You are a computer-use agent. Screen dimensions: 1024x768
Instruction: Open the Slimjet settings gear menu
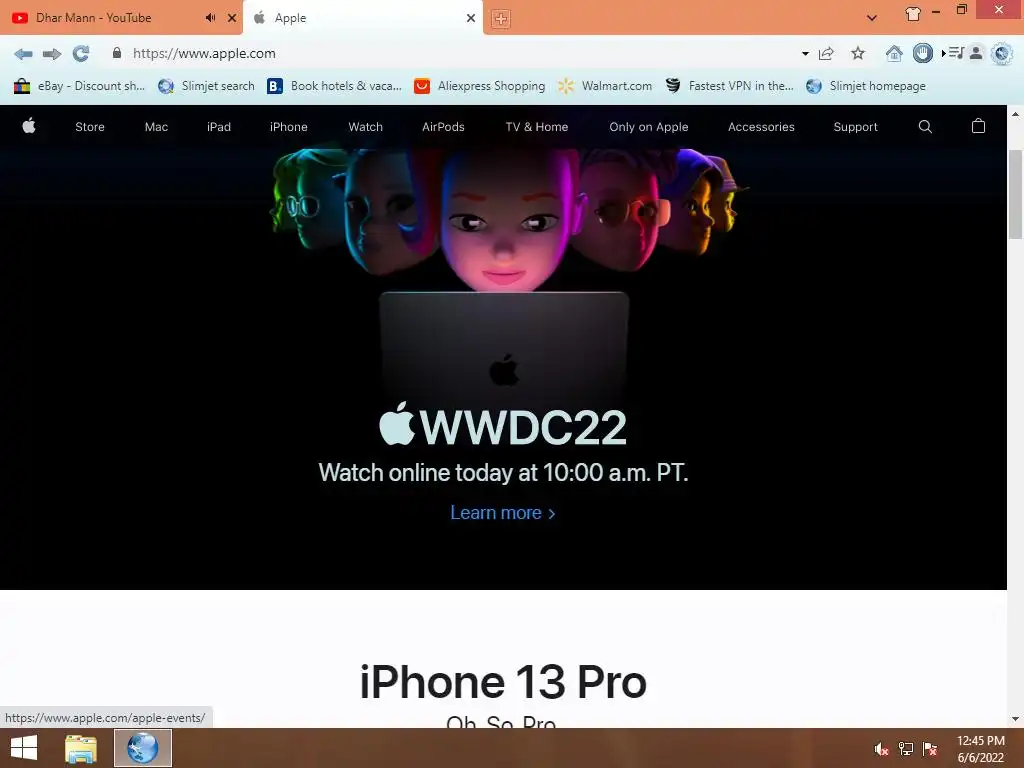pyautogui.click(x=1001, y=53)
